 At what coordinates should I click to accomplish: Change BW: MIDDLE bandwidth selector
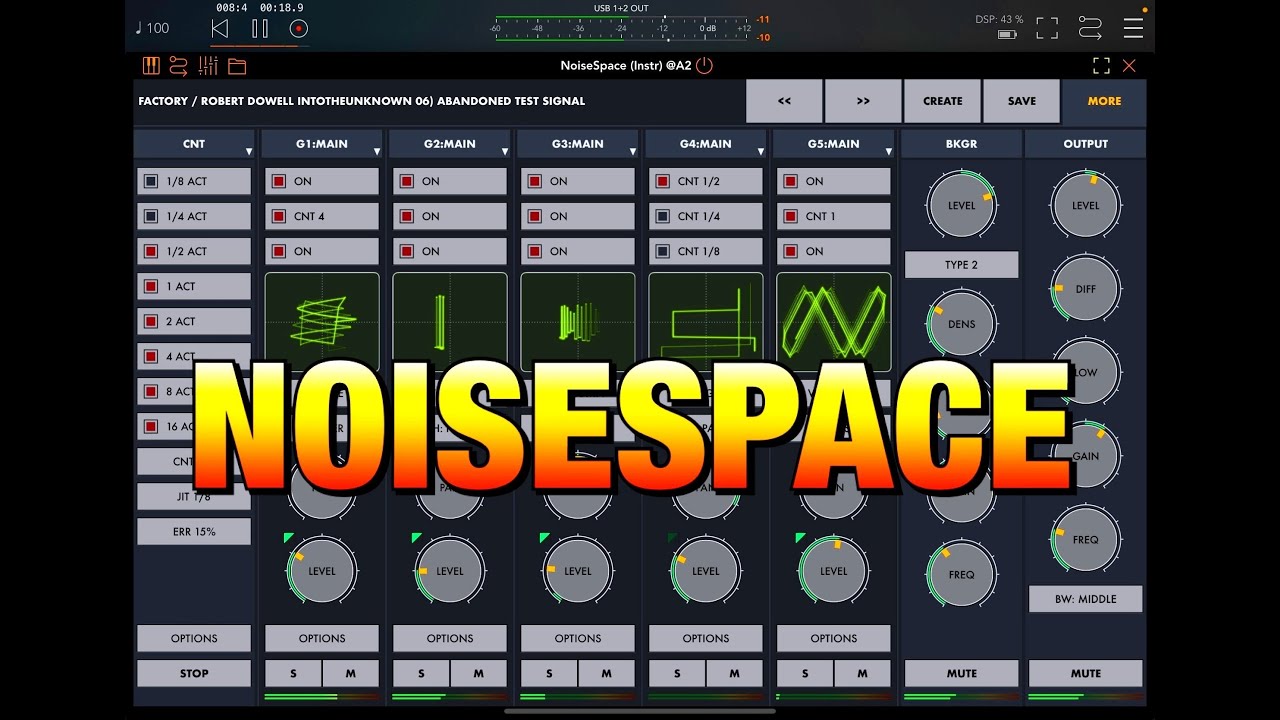[1086, 599]
